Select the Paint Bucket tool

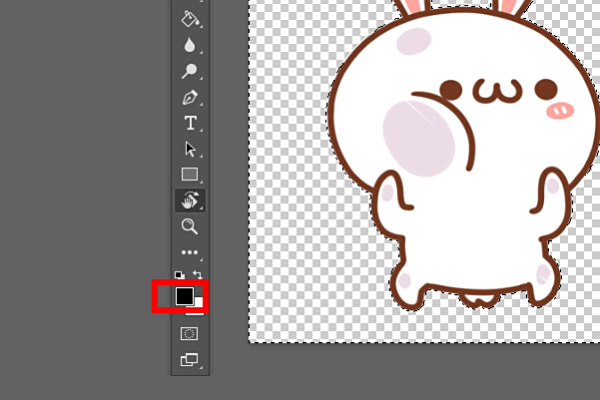[190, 19]
